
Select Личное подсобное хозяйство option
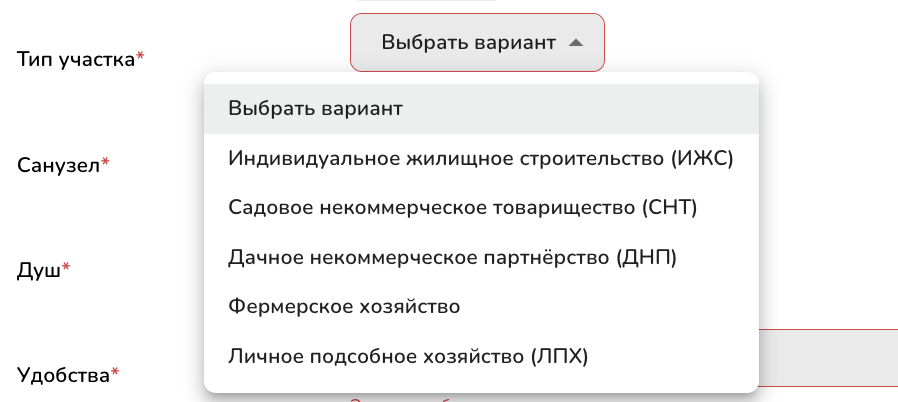click(408, 356)
